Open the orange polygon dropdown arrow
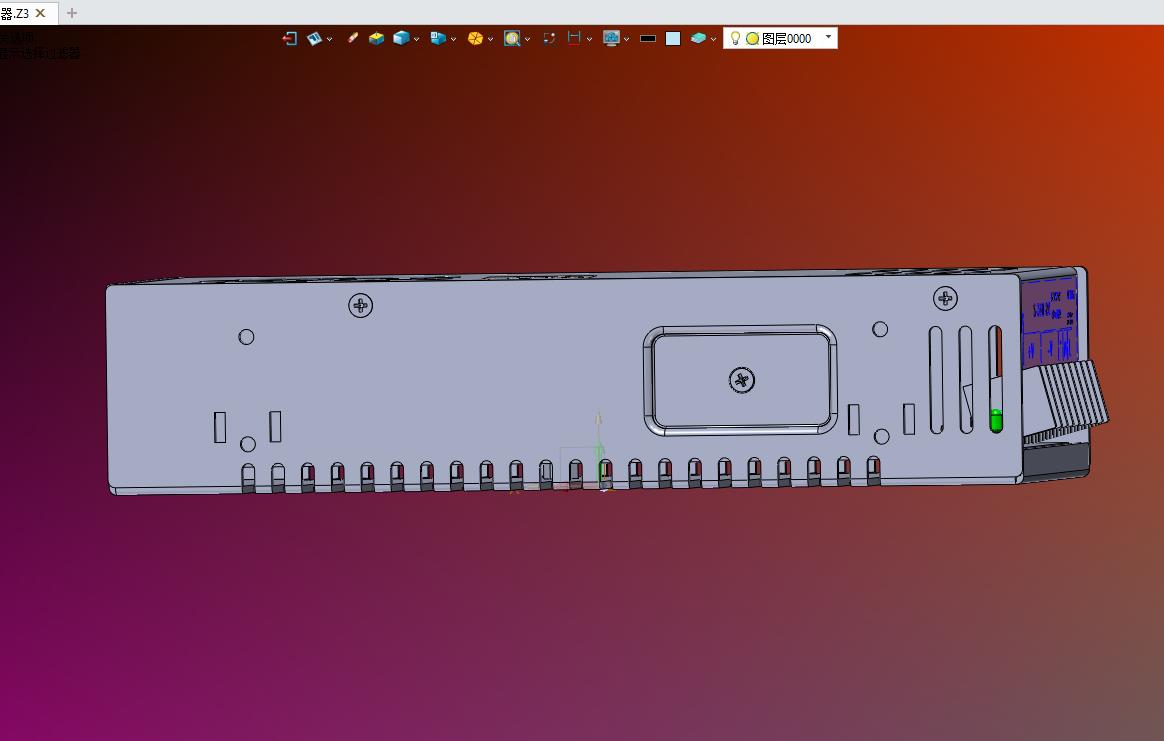1164x741 pixels. (491, 39)
